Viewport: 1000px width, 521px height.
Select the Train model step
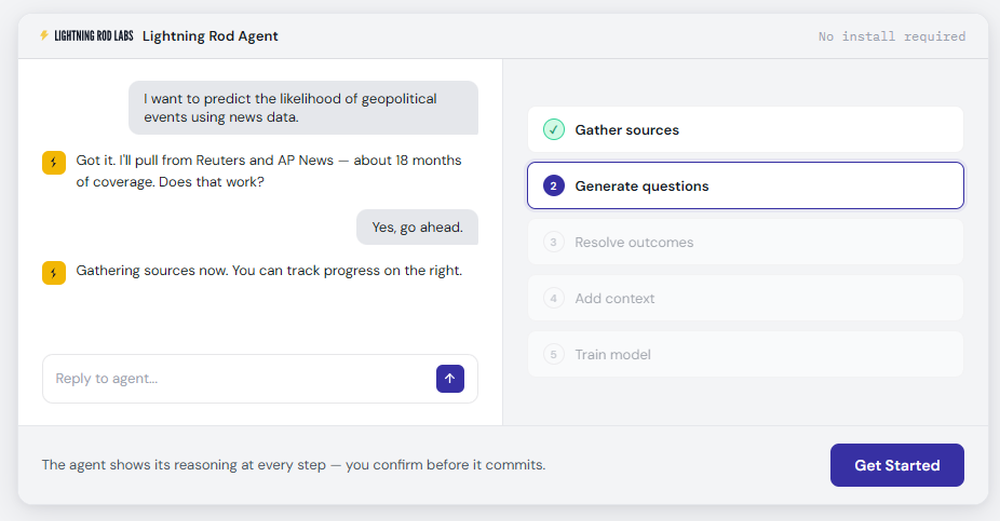coord(745,354)
